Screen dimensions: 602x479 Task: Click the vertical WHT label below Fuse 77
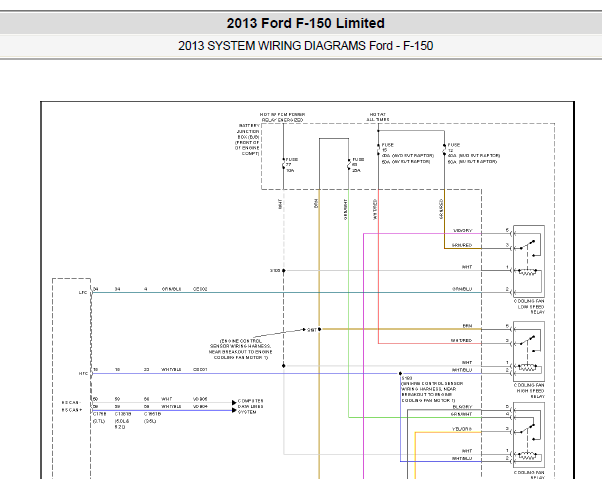click(x=280, y=204)
